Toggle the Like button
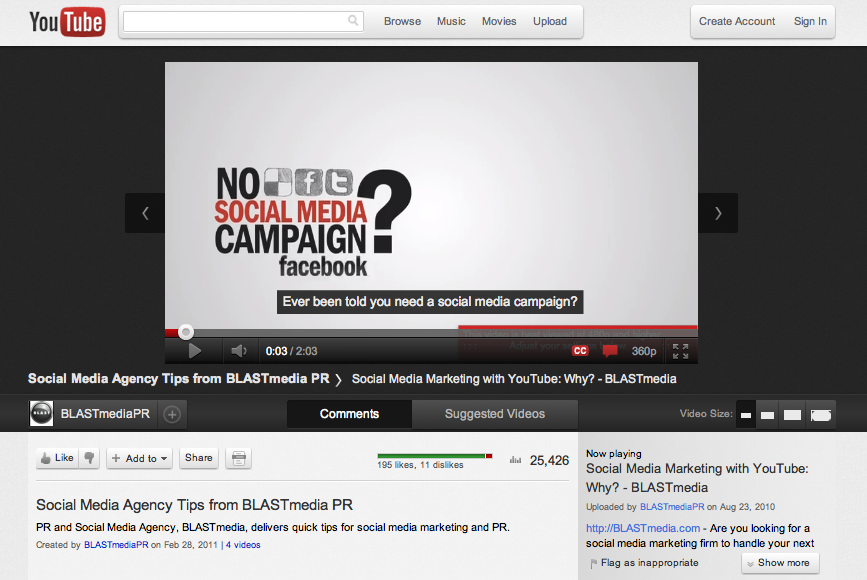The image size is (867, 580). (x=55, y=458)
